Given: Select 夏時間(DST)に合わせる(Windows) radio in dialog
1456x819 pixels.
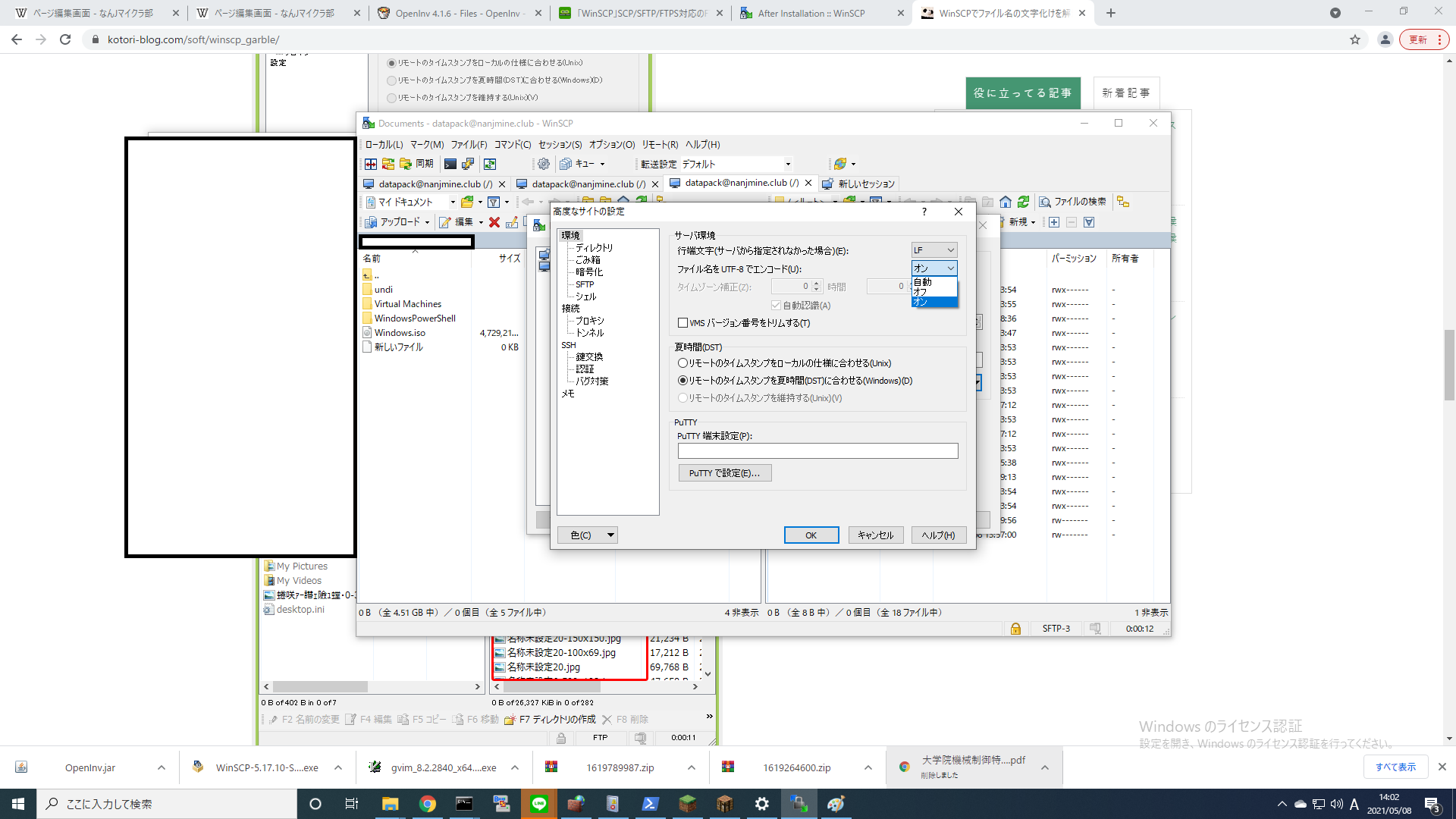Looking at the screenshot, I should coord(682,381).
